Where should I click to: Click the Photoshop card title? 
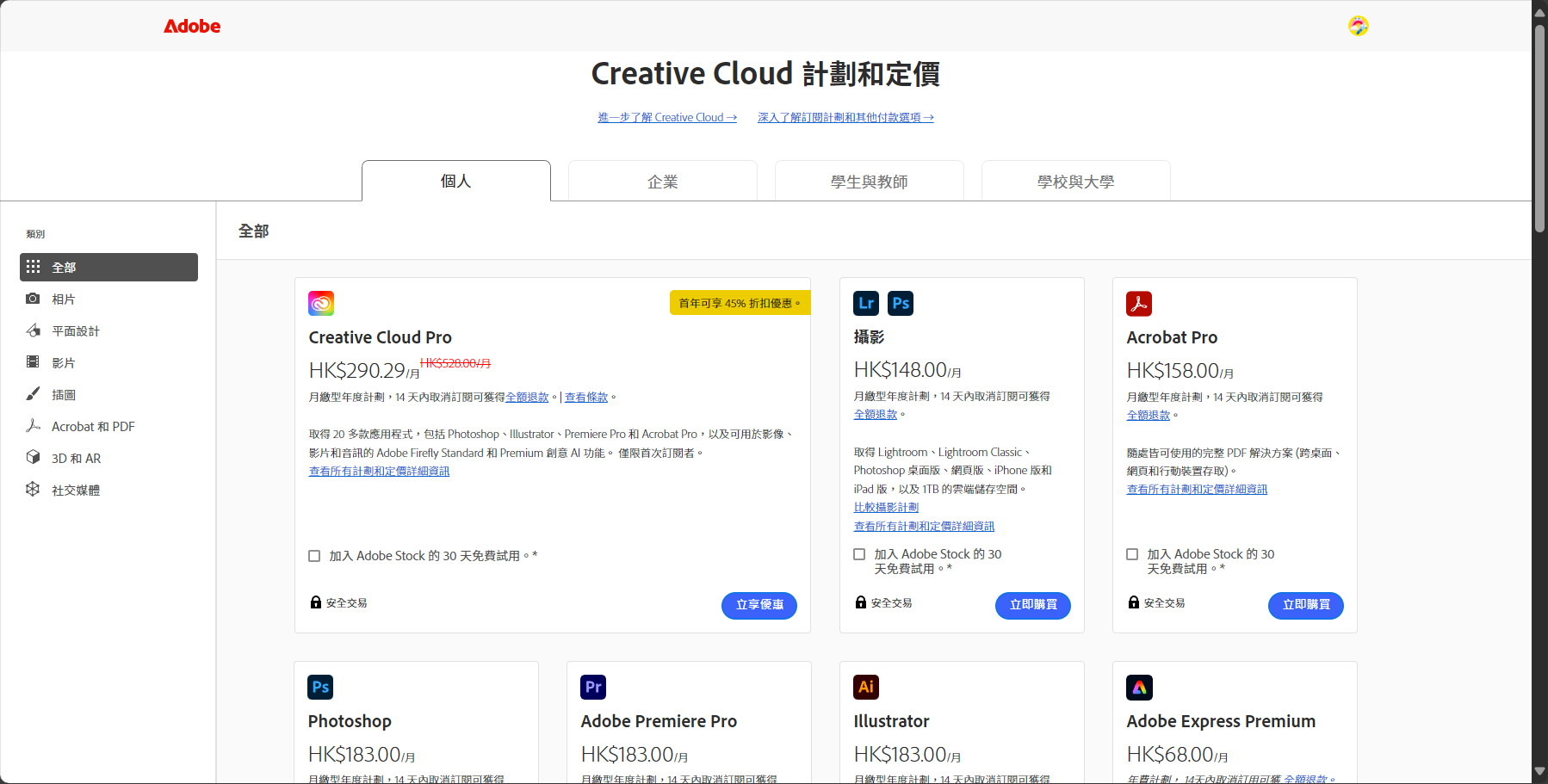click(350, 721)
